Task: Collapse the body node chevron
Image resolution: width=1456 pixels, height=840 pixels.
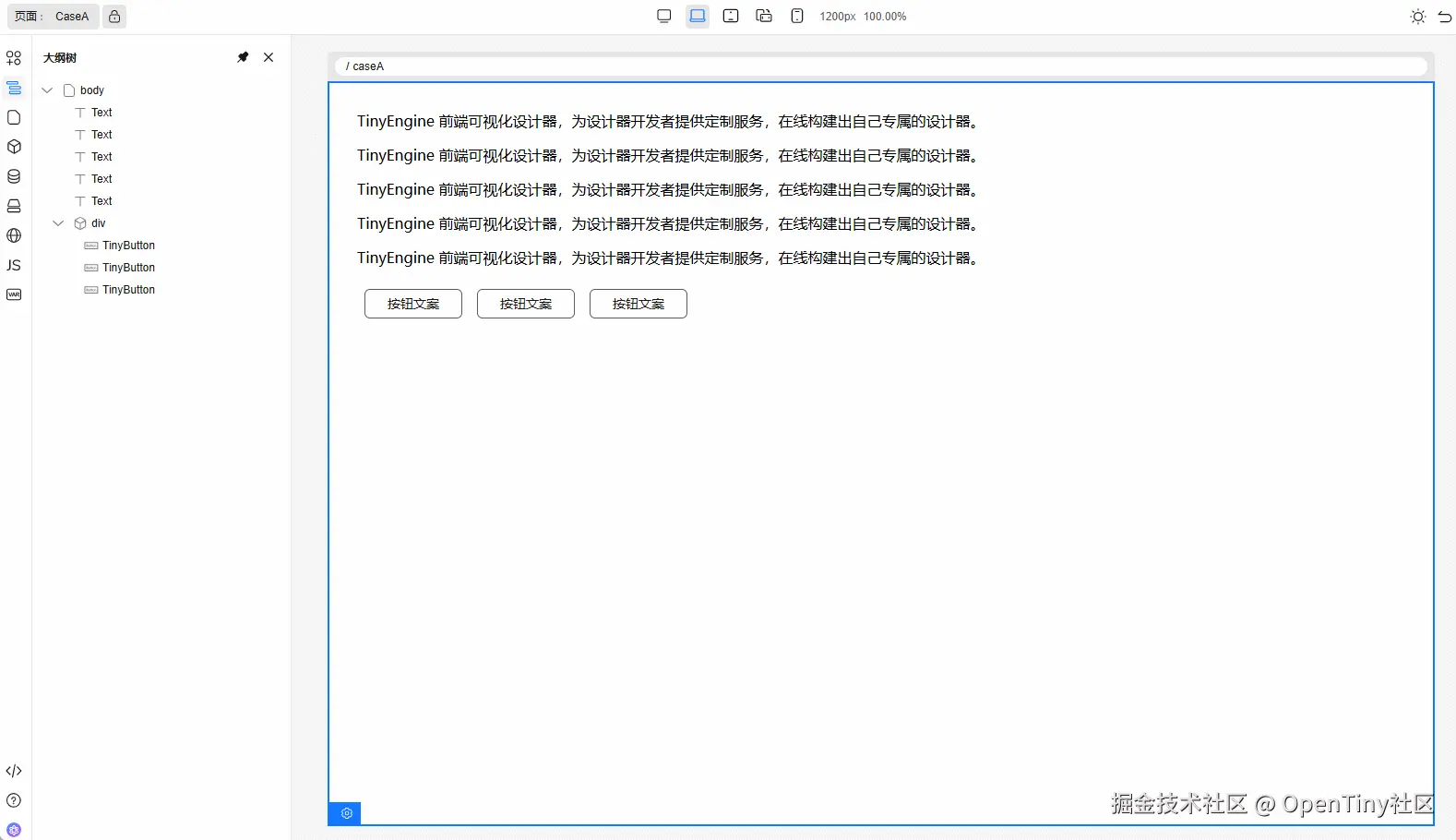Action: pos(47,90)
